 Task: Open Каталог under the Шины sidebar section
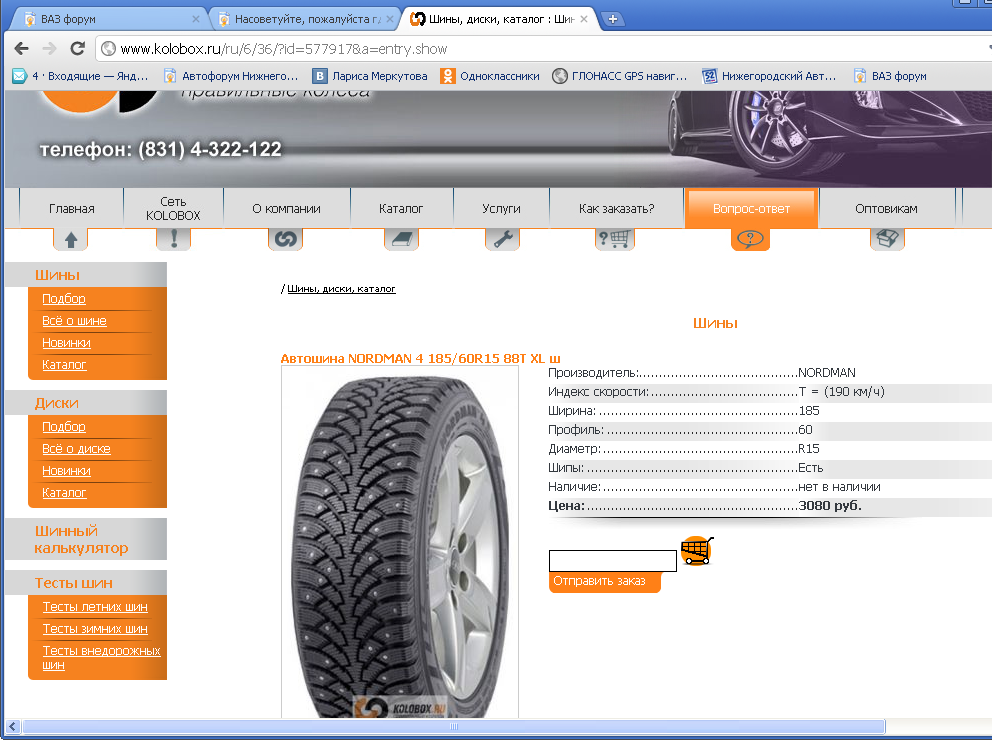[64, 365]
